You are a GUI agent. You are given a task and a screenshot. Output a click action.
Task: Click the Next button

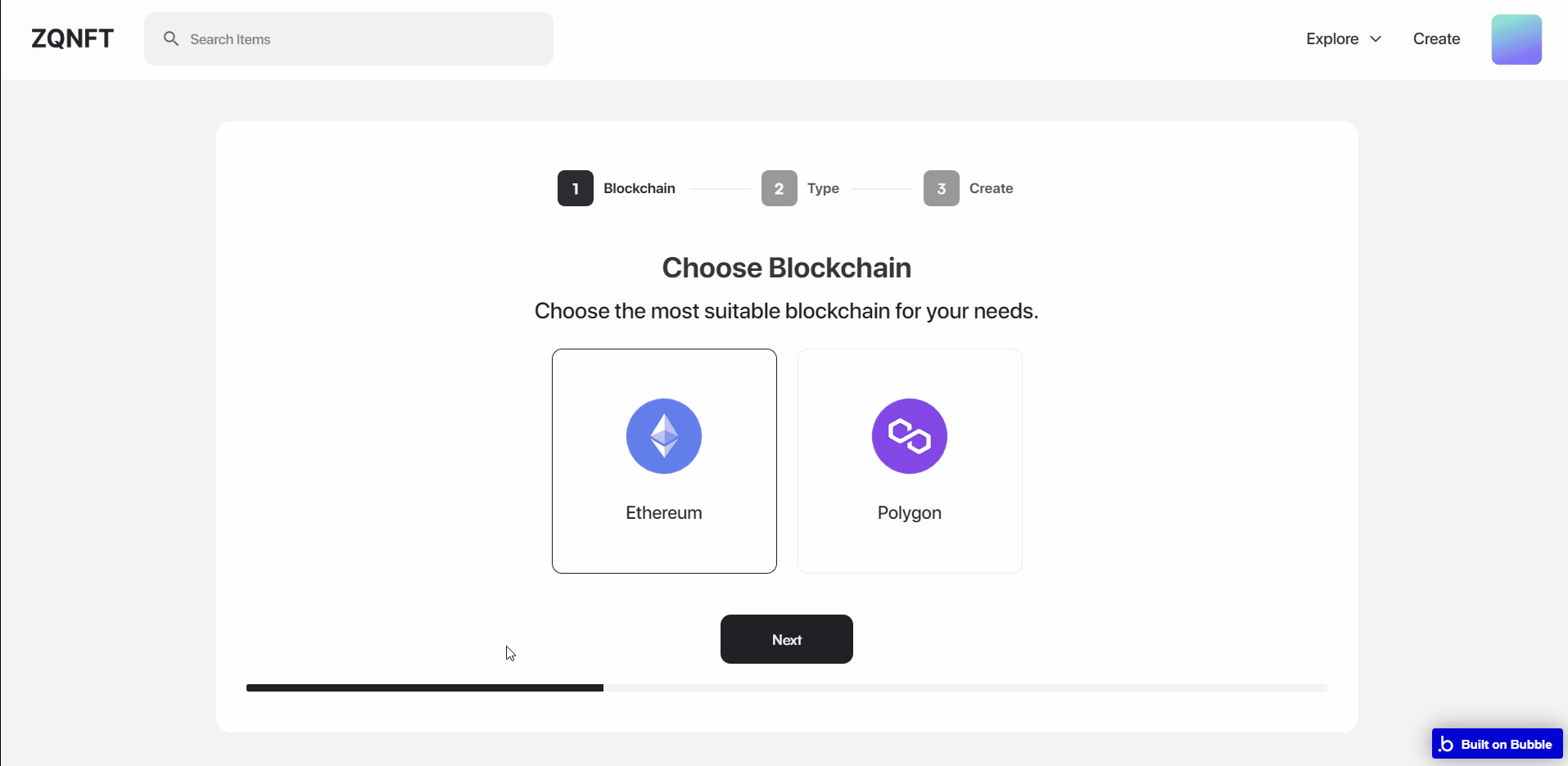point(787,639)
